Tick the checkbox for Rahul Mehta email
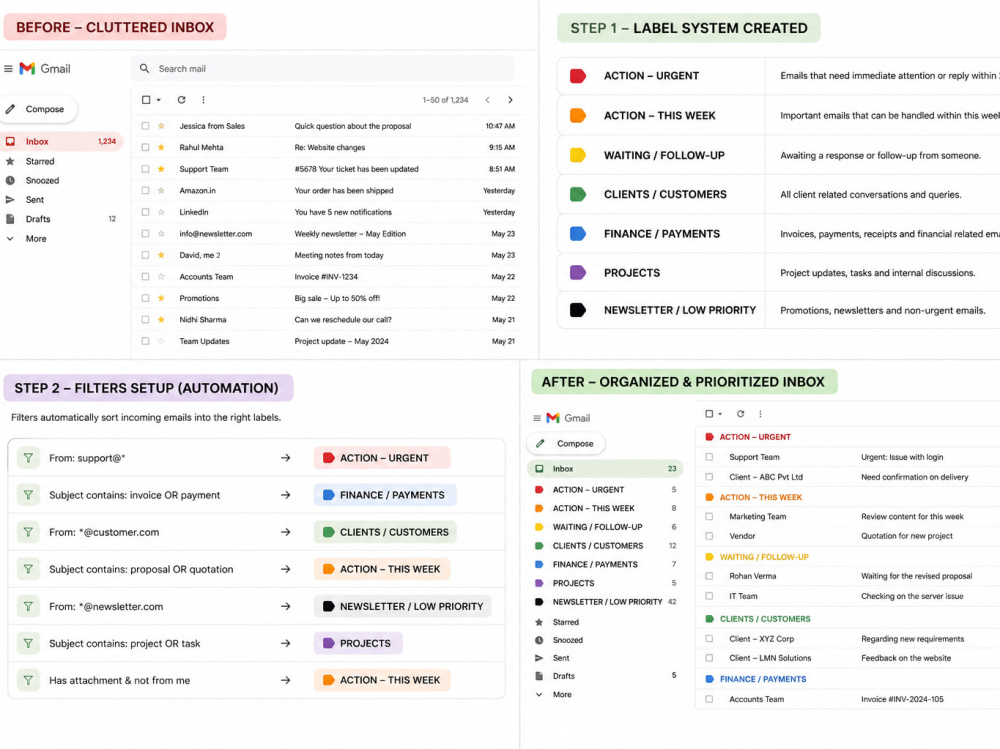Viewport: 1000px width, 749px height. pyautogui.click(x=145, y=147)
